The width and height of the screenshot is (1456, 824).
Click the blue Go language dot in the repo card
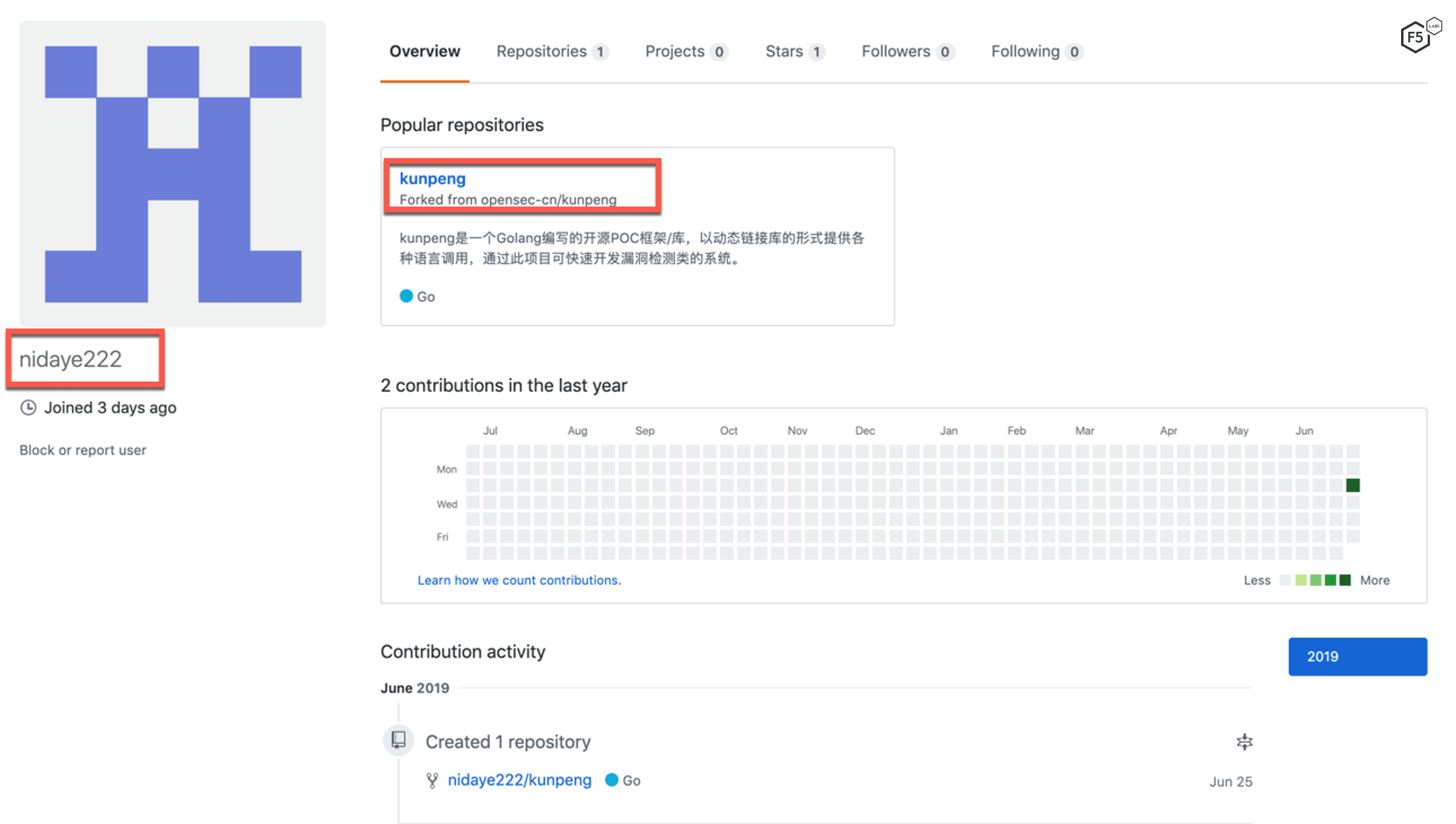(x=406, y=296)
